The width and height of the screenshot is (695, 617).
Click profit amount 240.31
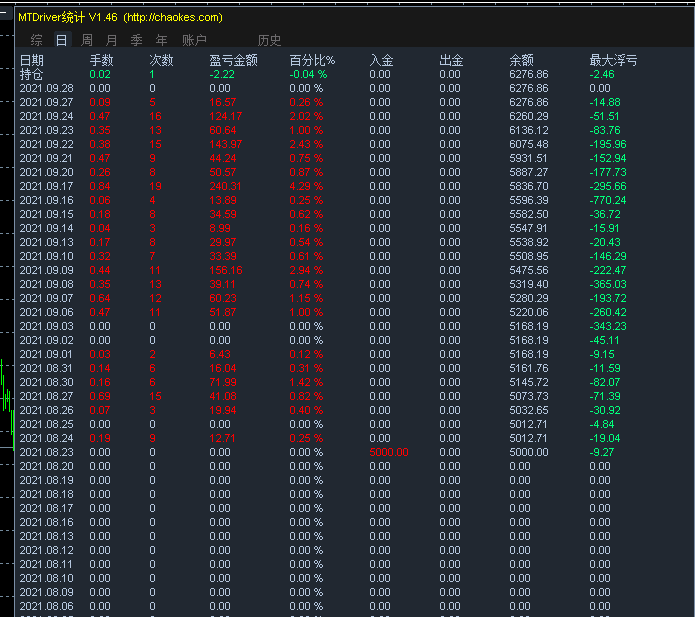226,186
